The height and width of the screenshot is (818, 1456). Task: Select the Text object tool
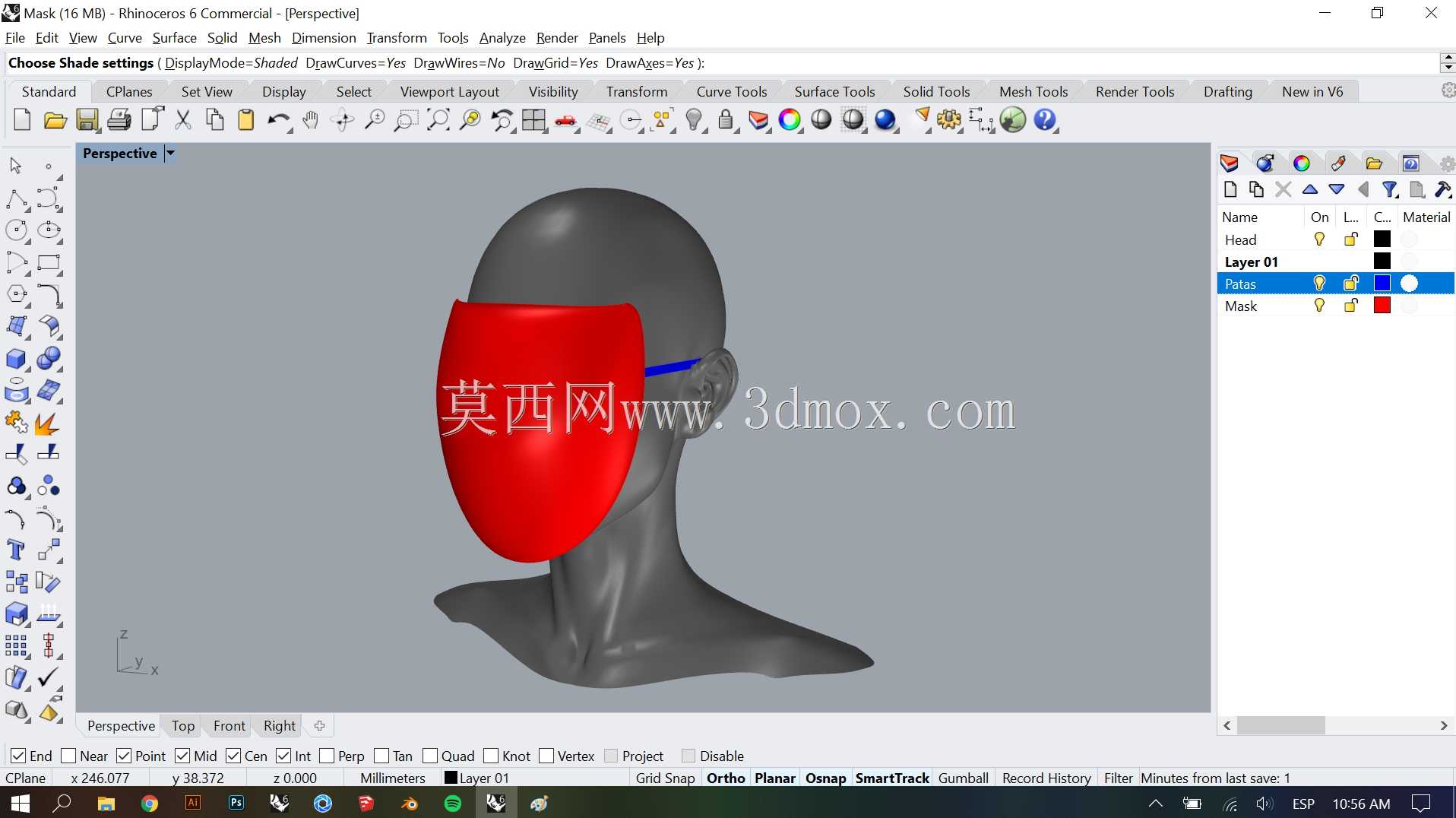point(16,550)
